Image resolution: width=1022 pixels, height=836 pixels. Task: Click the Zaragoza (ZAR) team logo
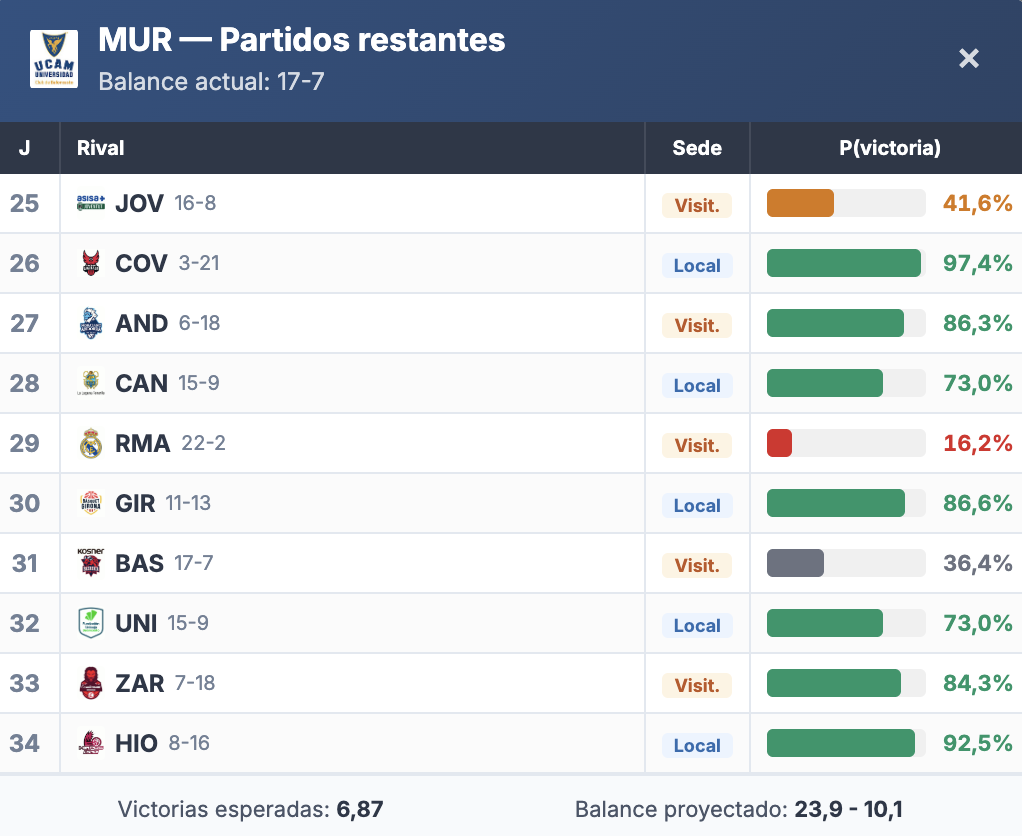91,683
